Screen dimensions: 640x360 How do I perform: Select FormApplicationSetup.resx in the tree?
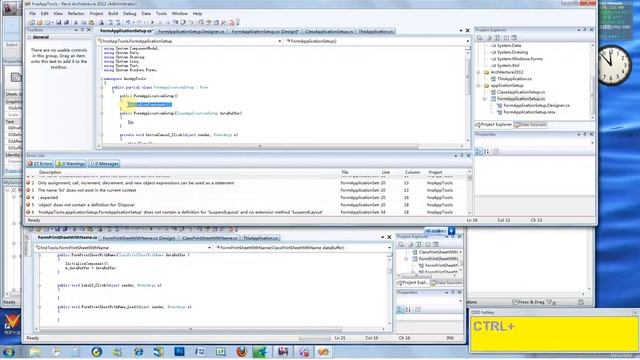(529, 112)
